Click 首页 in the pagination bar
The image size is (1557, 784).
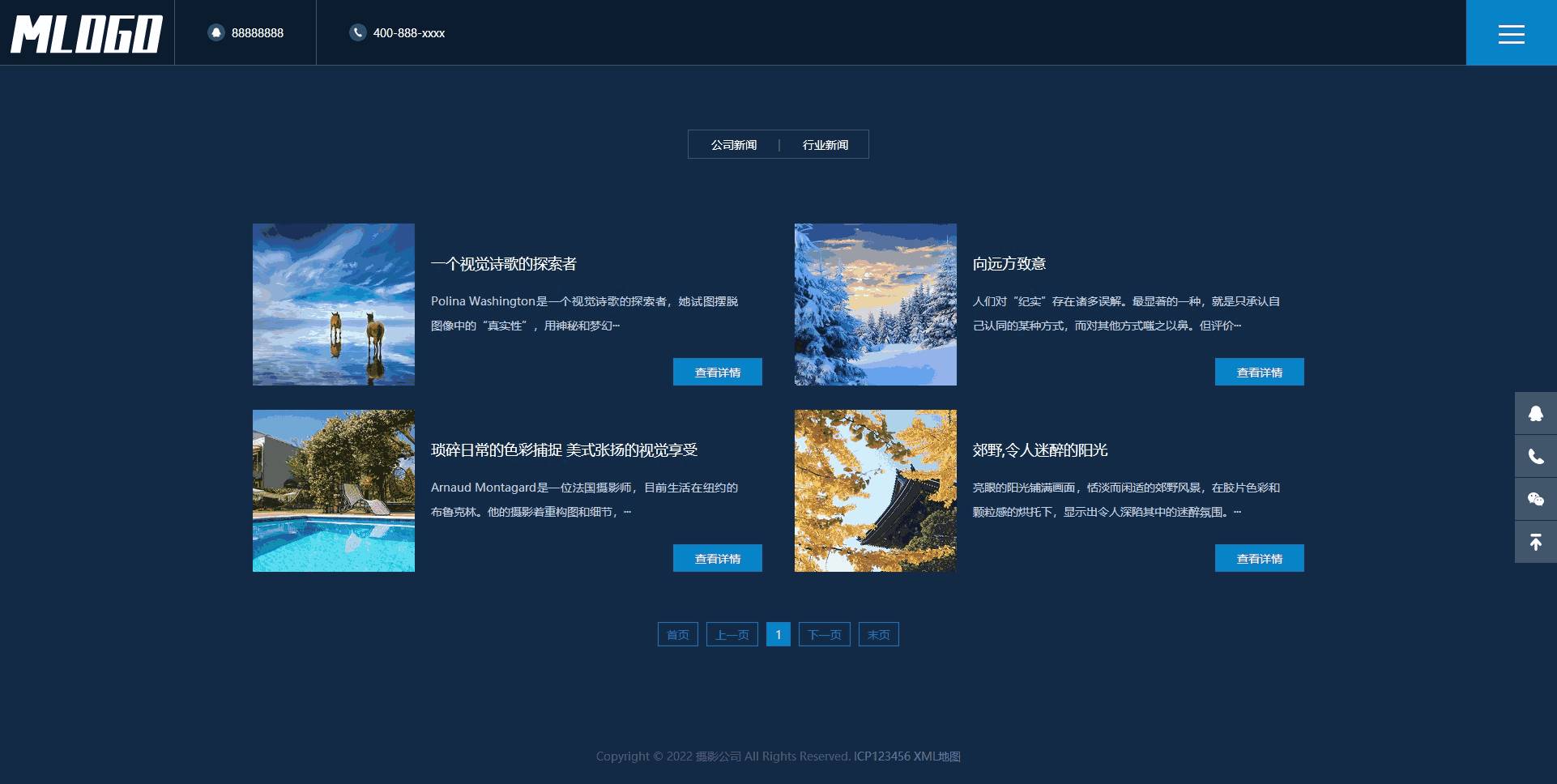tap(677, 634)
